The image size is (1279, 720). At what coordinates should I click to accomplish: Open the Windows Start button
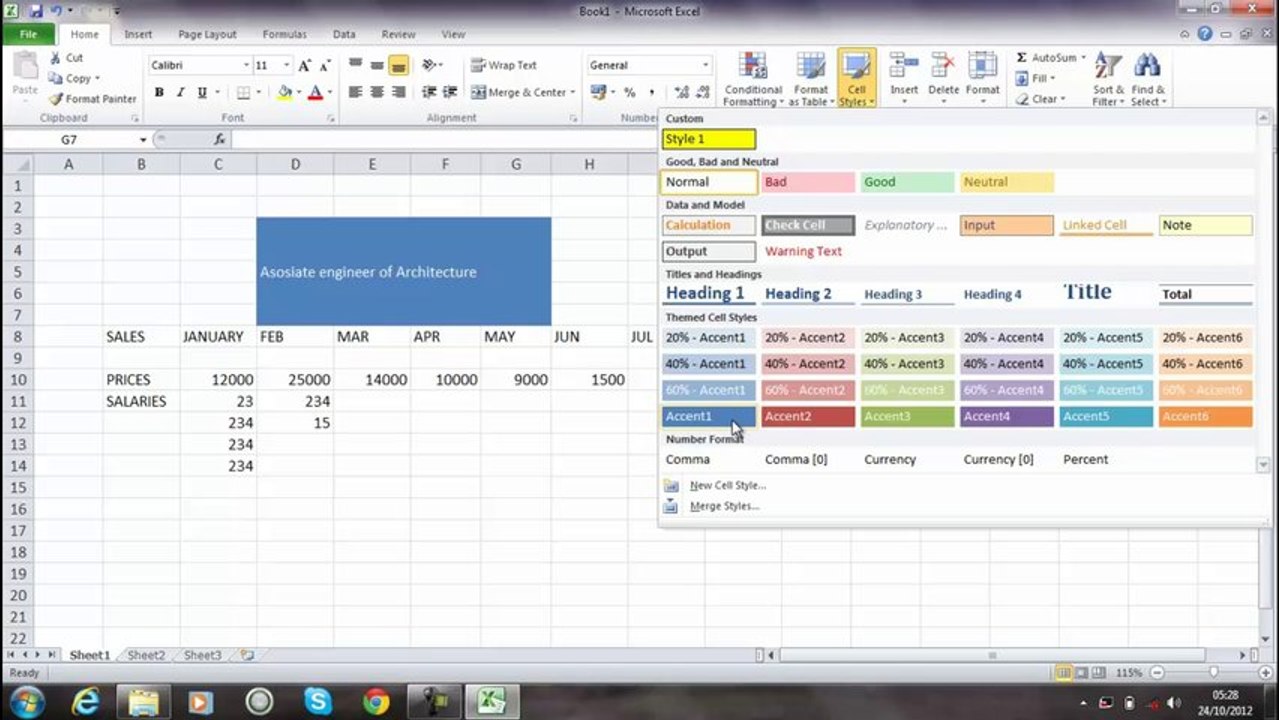tap(27, 701)
